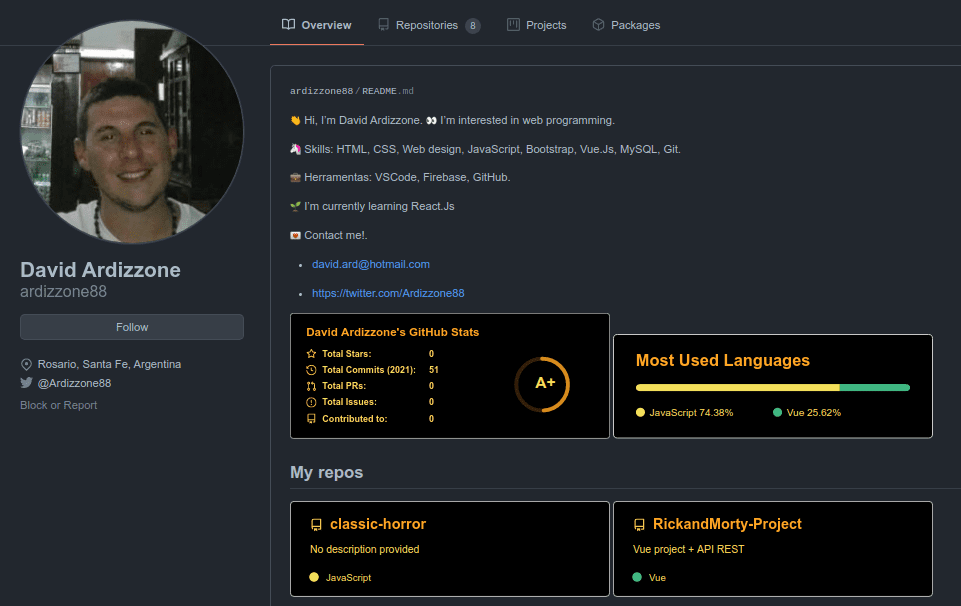961x606 pixels.
Task: Click the Total Commits clock icon
Action: (x=311, y=370)
